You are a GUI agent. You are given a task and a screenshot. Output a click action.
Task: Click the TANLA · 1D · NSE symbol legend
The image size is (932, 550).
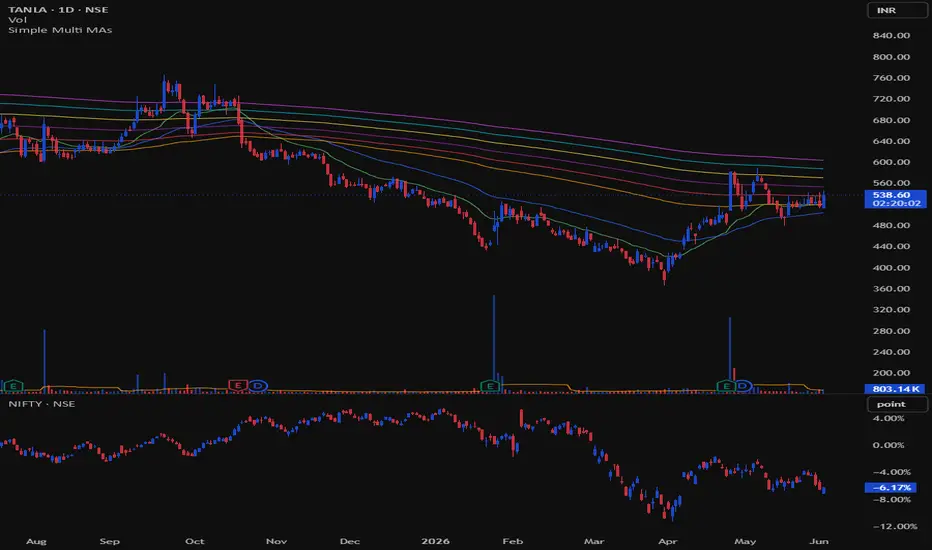[x=58, y=10]
